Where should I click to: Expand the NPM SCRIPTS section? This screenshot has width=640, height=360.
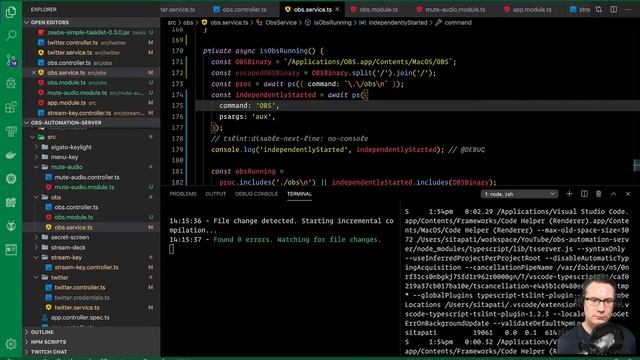coord(91,342)
